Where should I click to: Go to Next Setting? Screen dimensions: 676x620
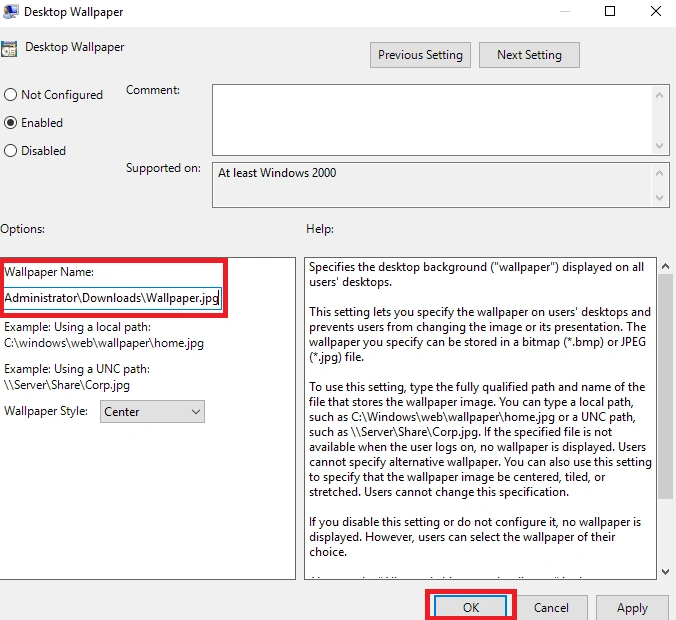tap(529, 55)
